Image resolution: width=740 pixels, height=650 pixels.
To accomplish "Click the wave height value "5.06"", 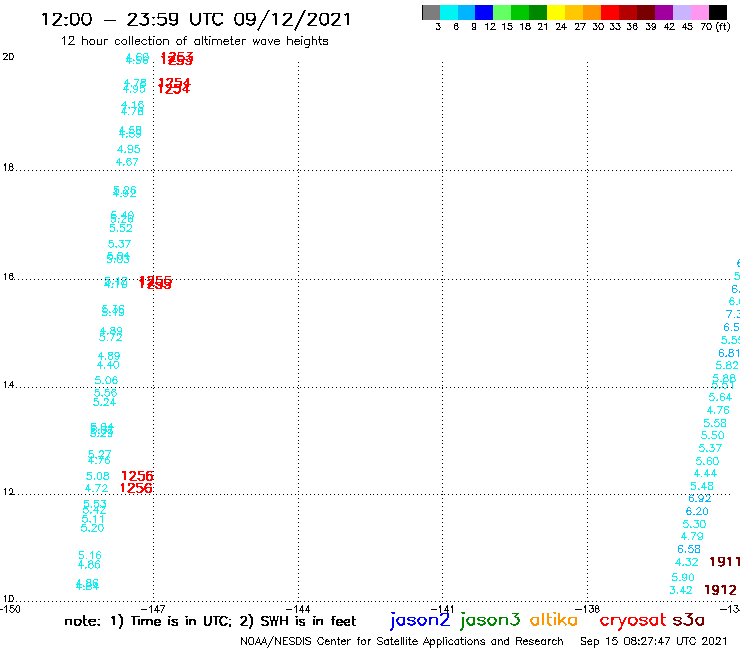I will pyautogui.click(x=106, y=380).
